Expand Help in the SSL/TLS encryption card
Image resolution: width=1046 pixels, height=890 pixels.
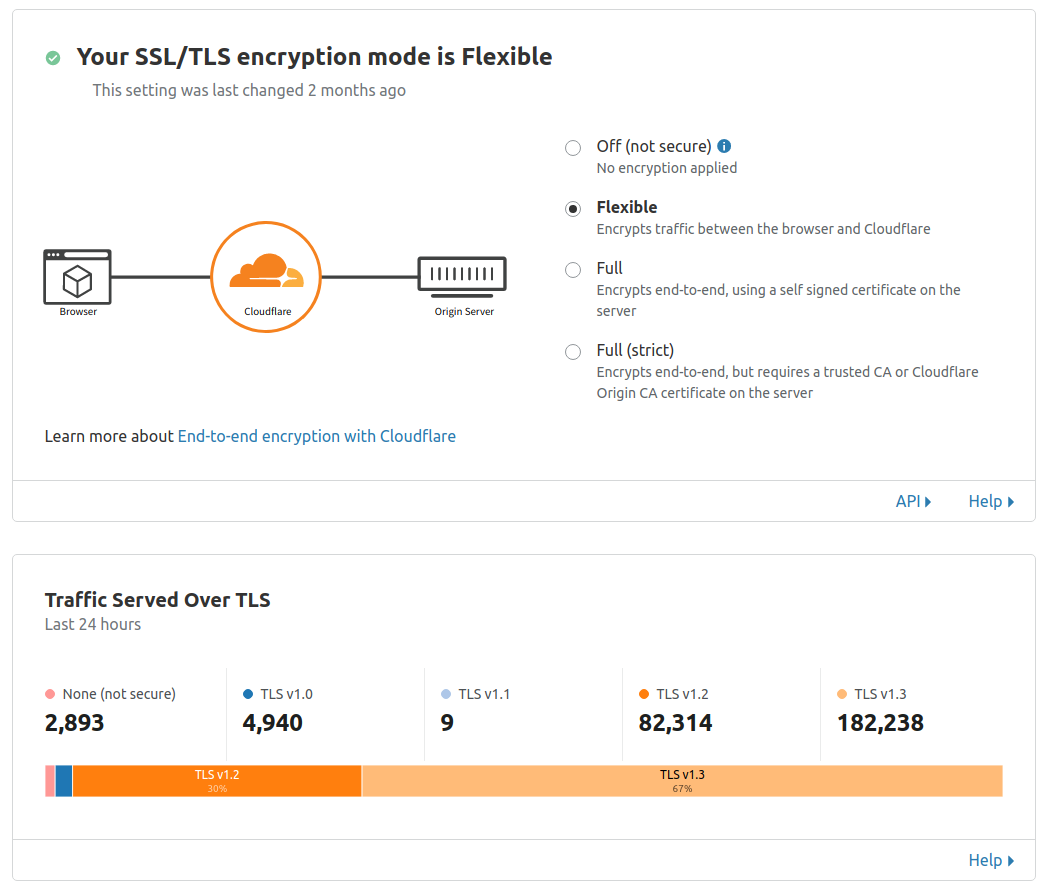pos(991,501)
